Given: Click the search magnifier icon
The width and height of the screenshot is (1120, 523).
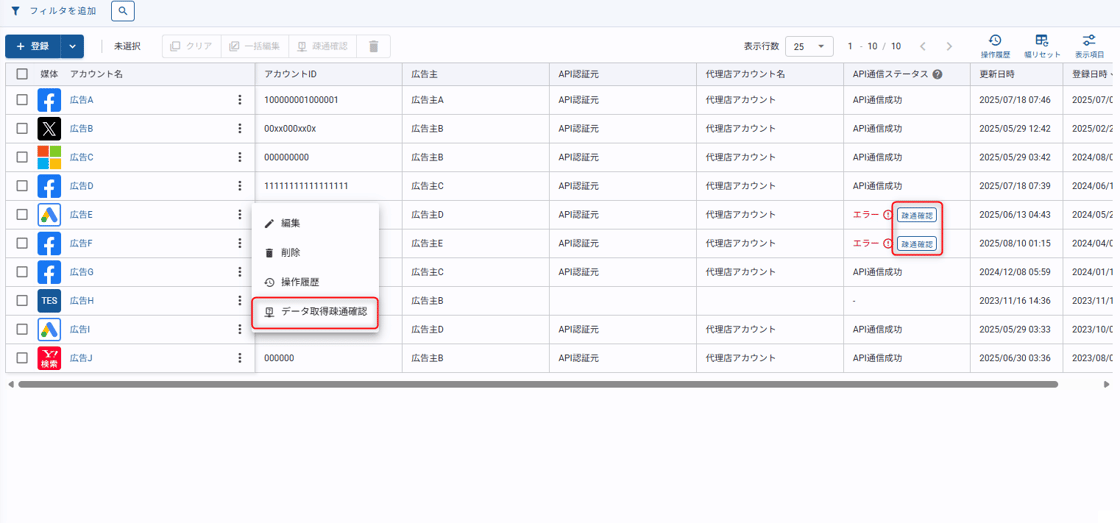Looking at the screenshot, I should [122, 11].
